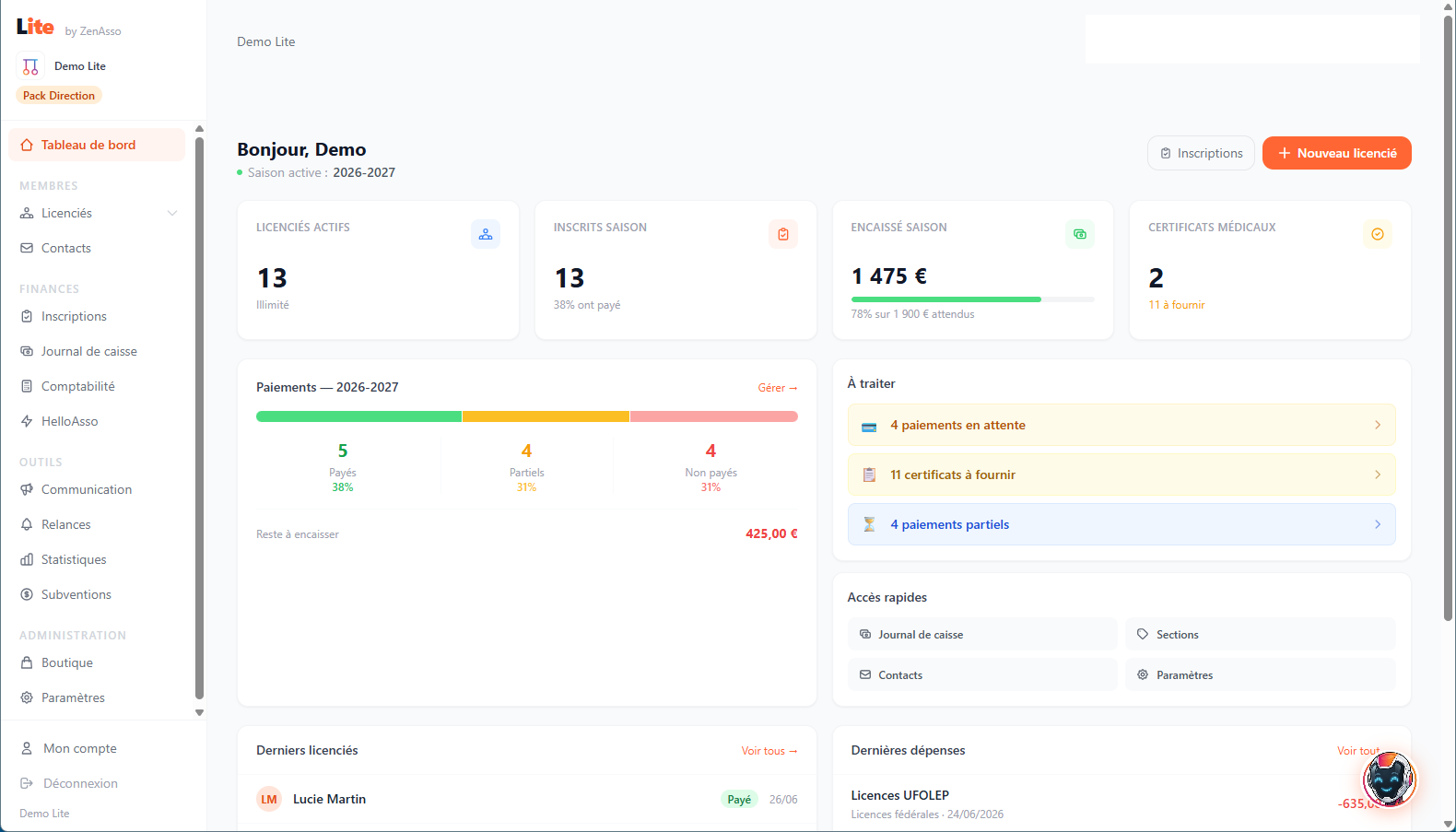Screen dimensions: 1456x832
Task: Open the mascot chat assistant avatar
Action: pos(1389,779)
